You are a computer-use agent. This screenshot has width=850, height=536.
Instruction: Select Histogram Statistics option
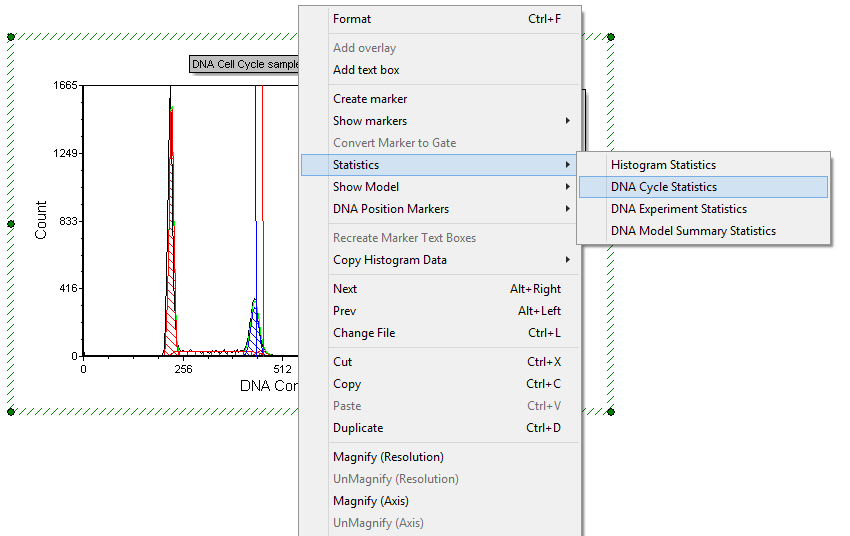(663, 165)
